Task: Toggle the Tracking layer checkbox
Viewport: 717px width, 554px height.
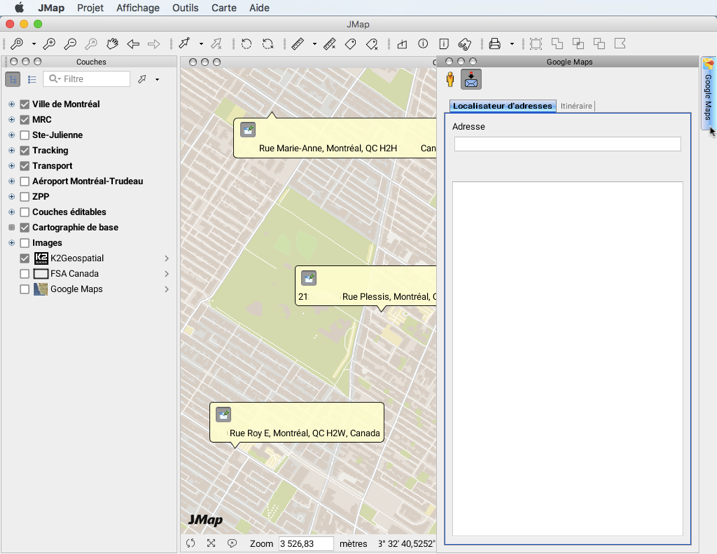Action: tap(25, 150)
